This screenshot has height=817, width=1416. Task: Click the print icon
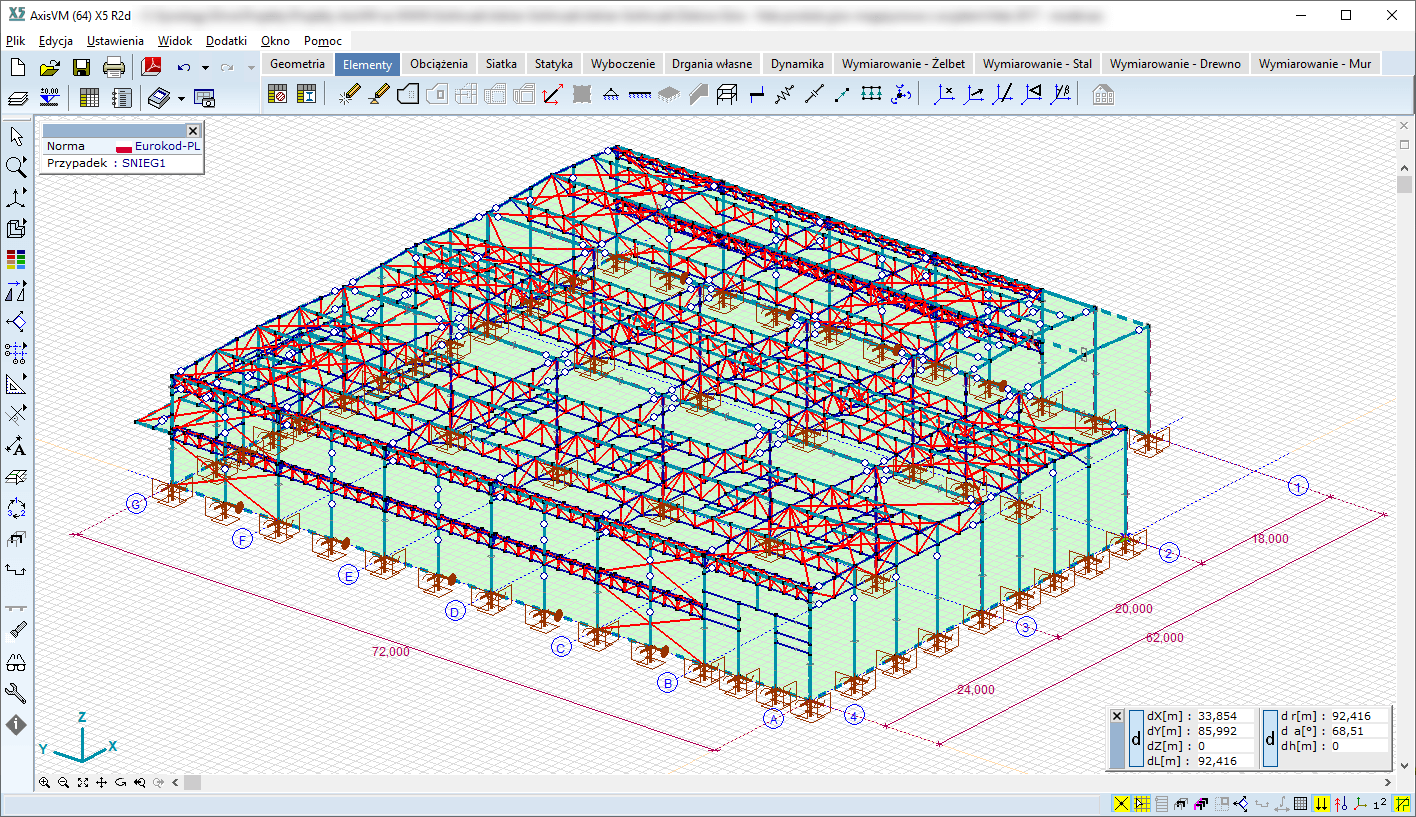114,67
